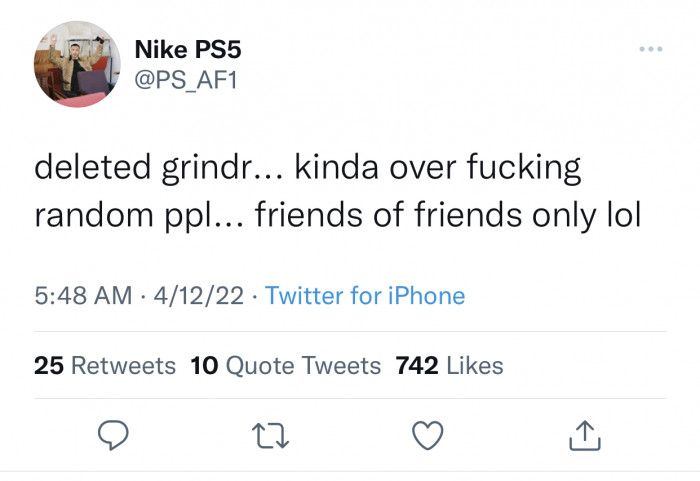This screenshot has width=700, height=481.
Task: Click the bold 742 likes number
Action: point(417,365)
